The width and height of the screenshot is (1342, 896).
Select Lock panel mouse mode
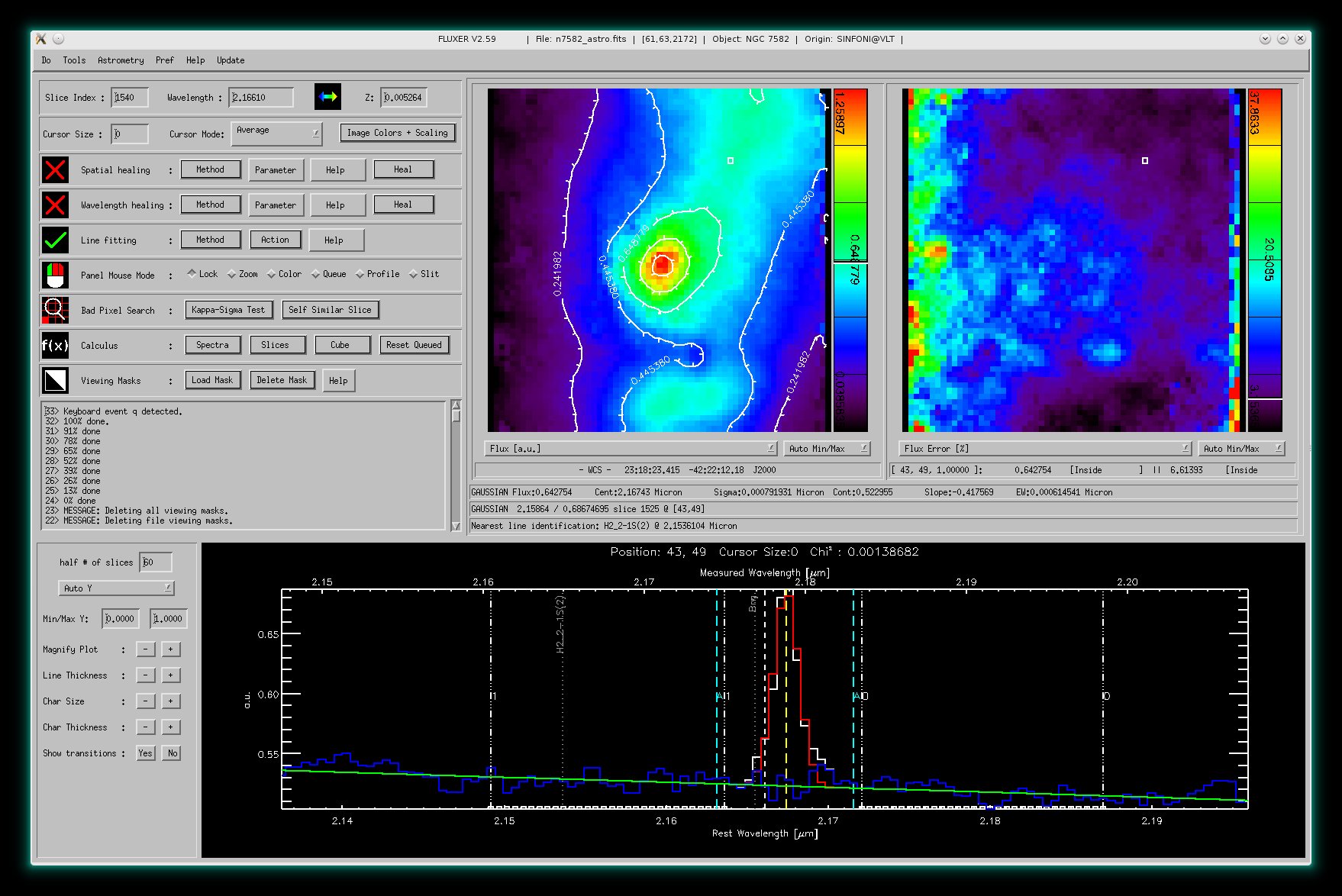[x=202, y=274]
